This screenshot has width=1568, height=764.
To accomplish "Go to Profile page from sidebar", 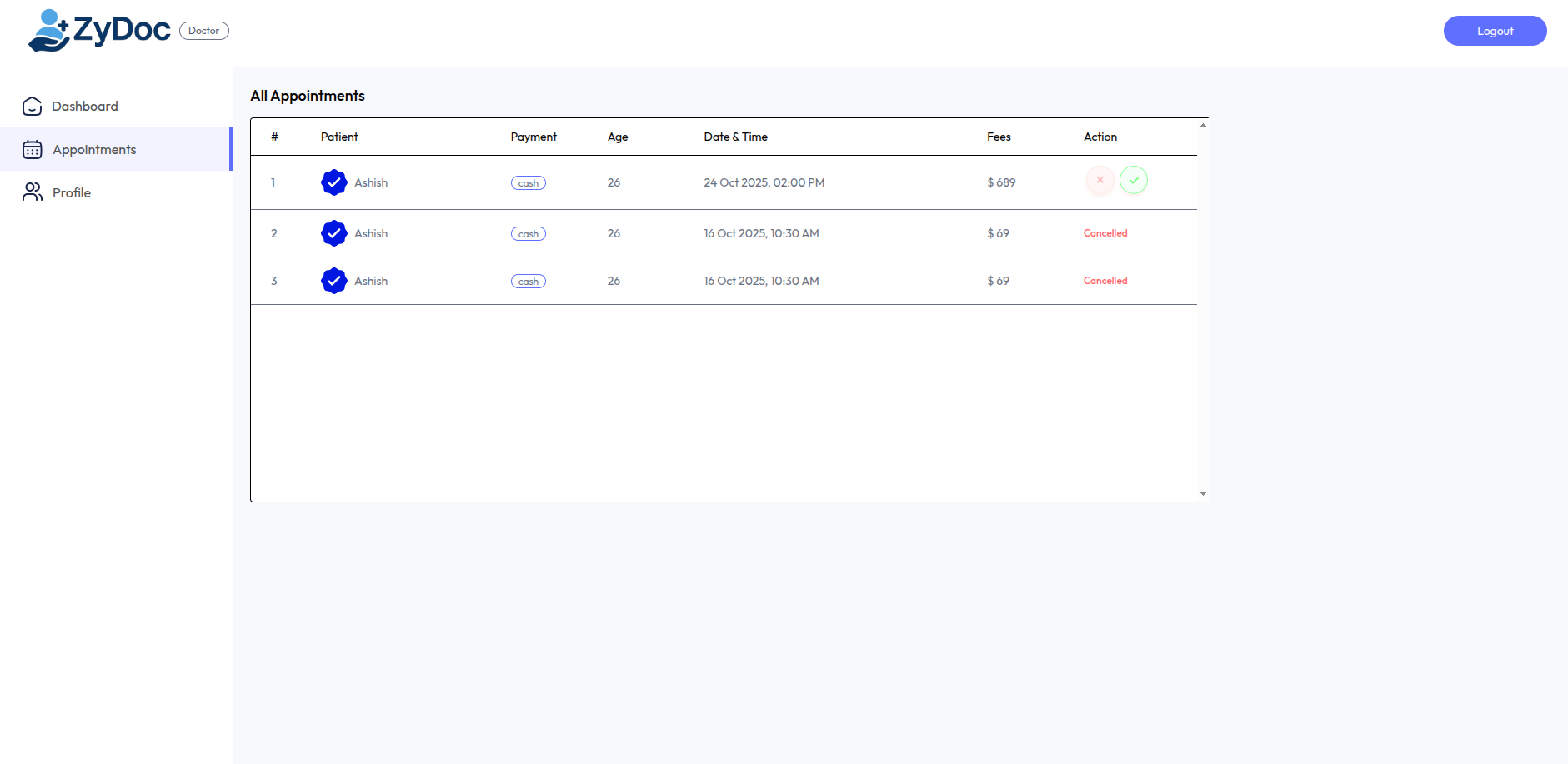I will pyautogui.click(x=72, y=193).
